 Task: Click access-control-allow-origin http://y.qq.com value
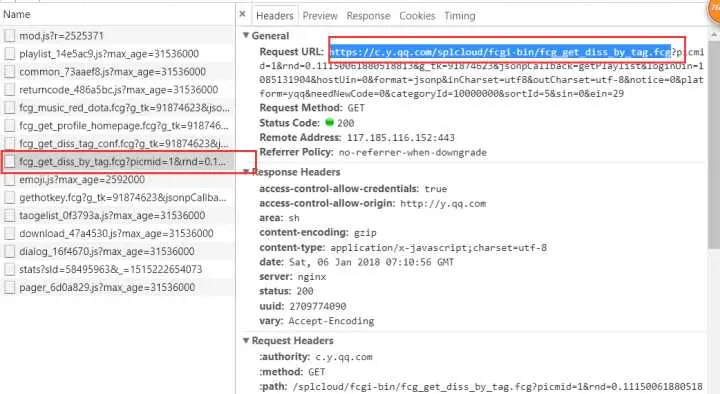click(x=443, y=203)
